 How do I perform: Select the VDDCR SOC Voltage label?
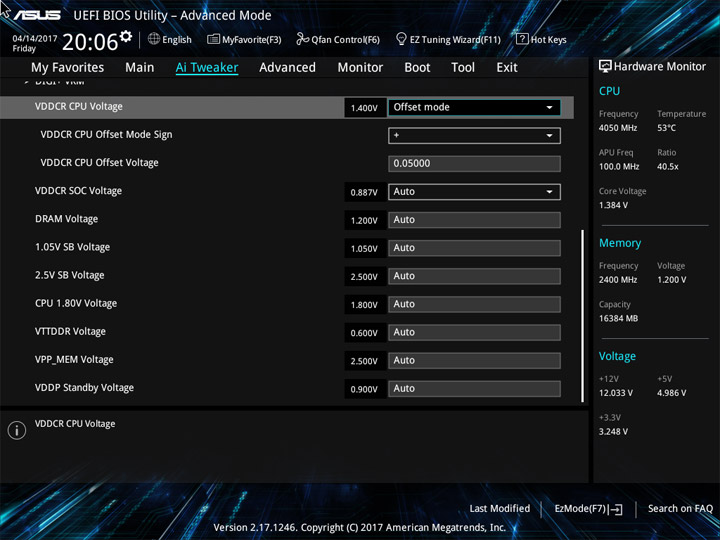coord(78,191)
